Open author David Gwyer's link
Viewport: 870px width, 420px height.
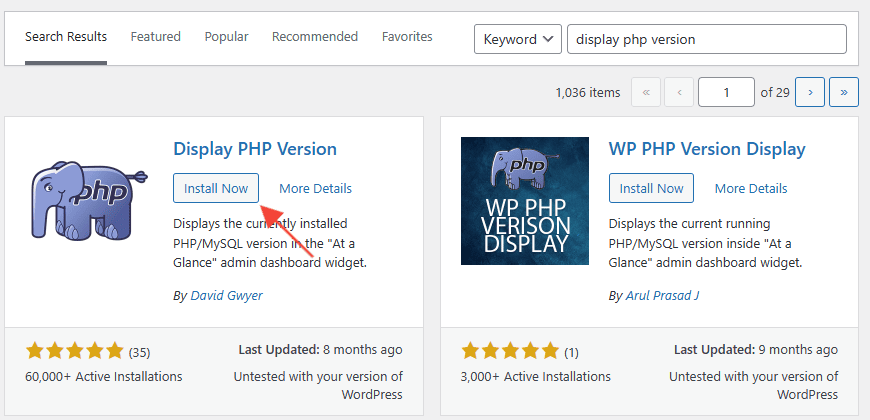226,296
